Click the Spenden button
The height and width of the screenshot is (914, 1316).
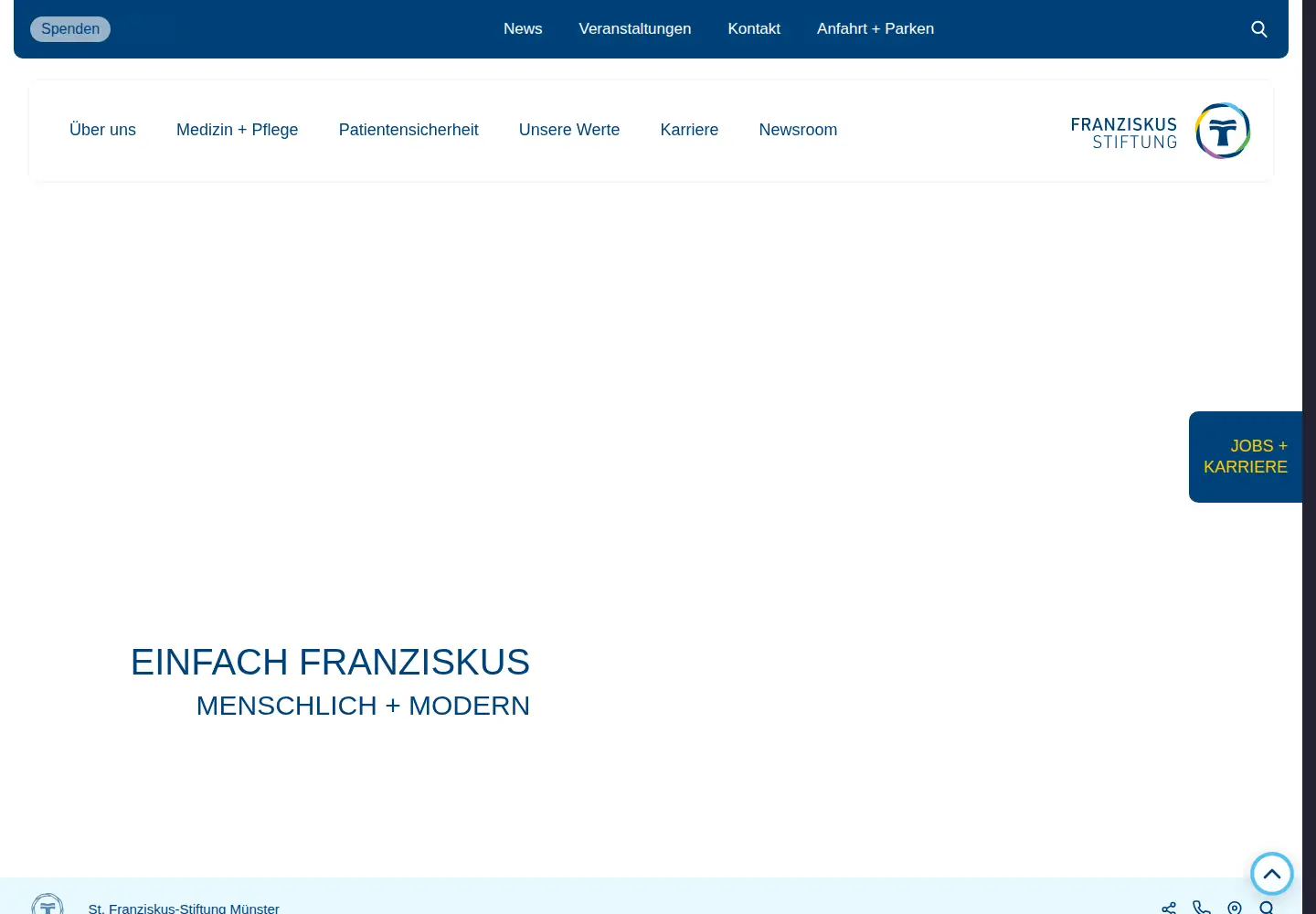(70, 29)
